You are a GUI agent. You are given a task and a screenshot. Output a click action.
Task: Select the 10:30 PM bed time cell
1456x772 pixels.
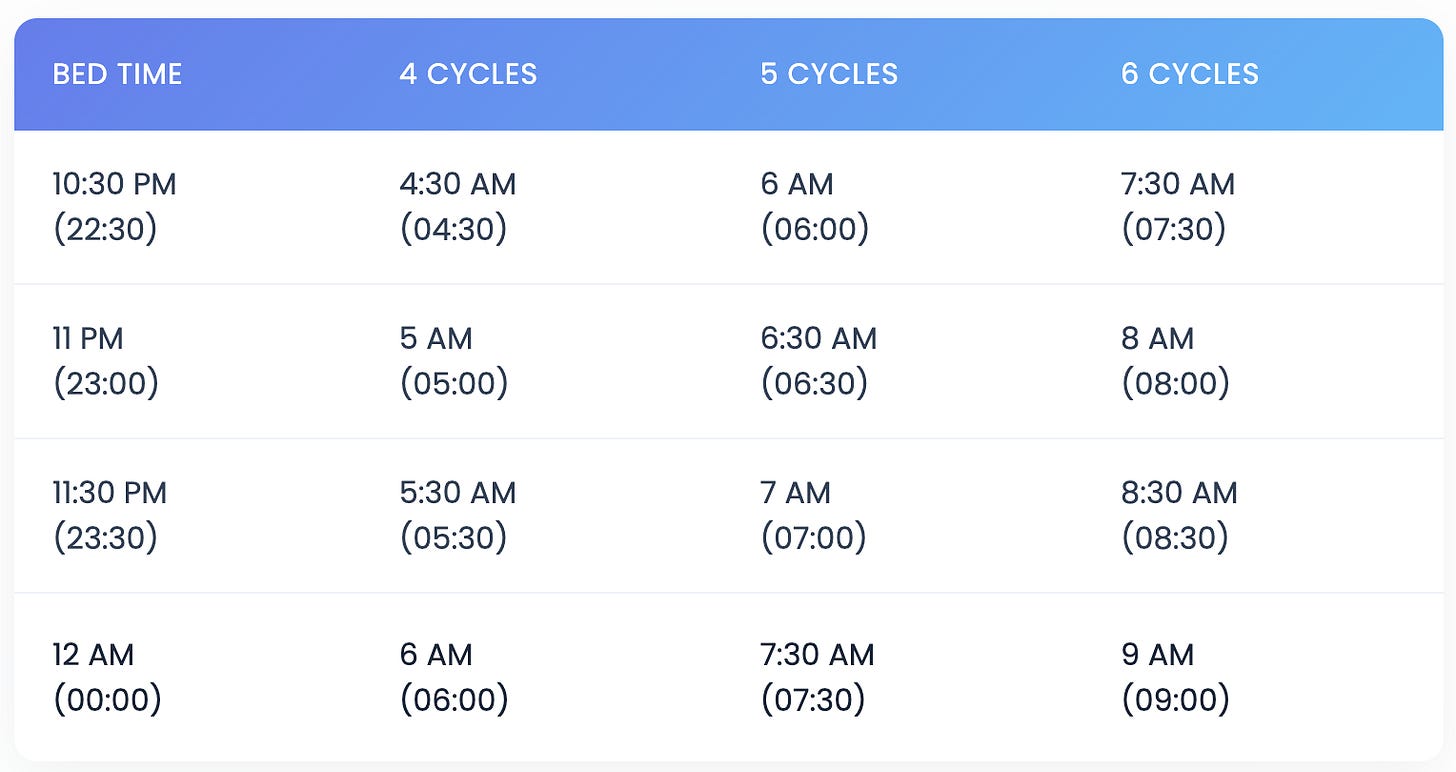[x=114, y=207]
